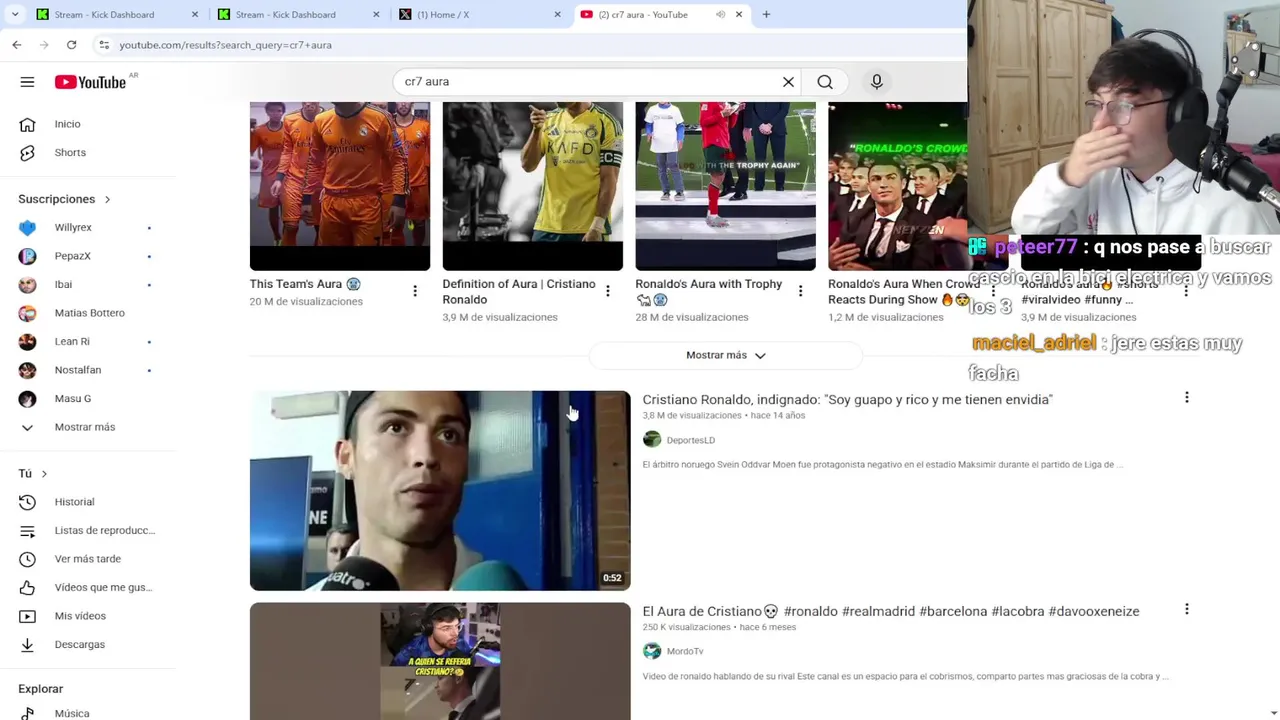Click '3,9 M de visualizaciones' under Definition of Aura
The image size is (1280, 720).
click(x=500, y=317)
